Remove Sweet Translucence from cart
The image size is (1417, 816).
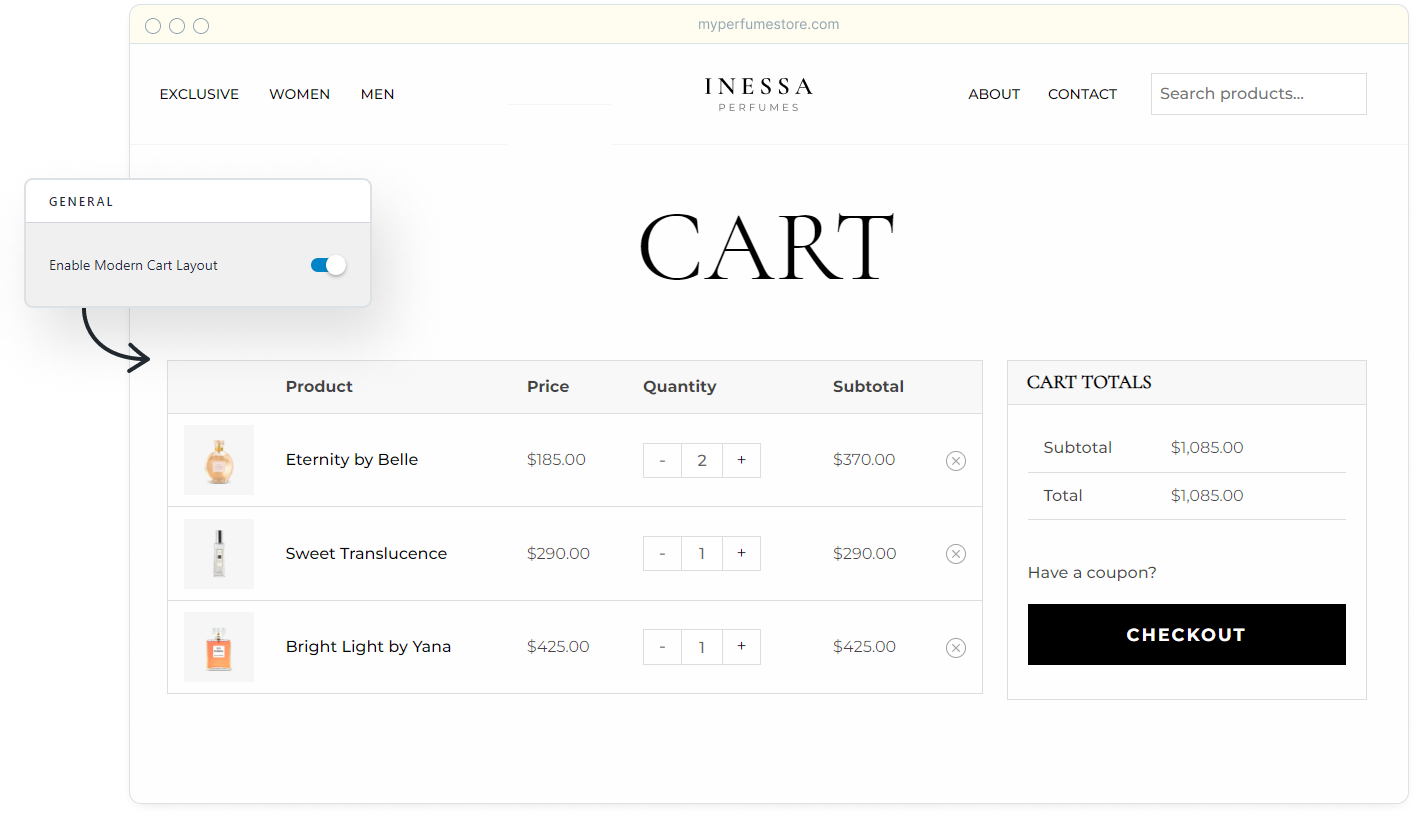[956, 554]
